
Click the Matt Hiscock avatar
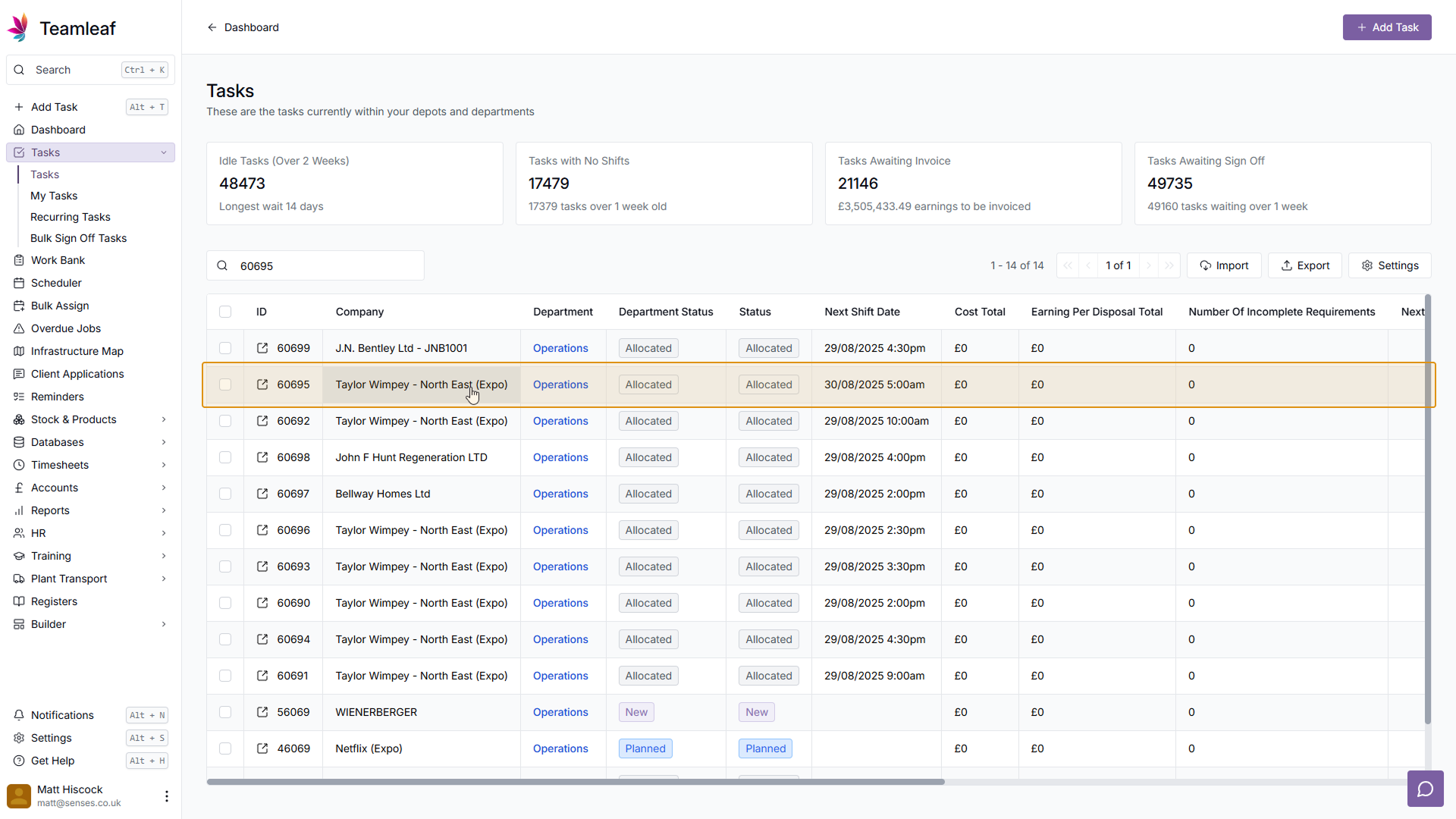[x=19, y=795]
